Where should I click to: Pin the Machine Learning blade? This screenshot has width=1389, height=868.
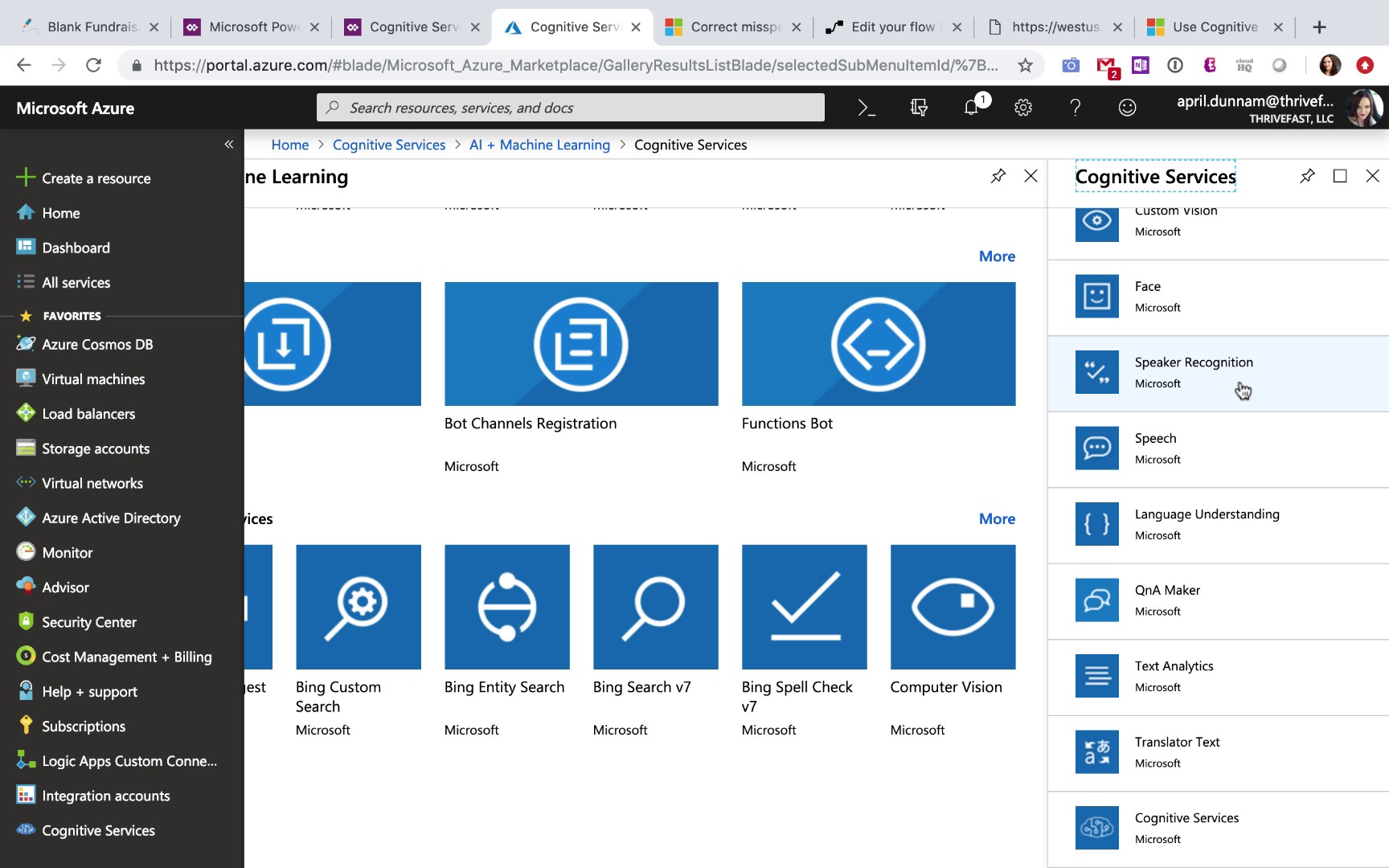pos(998,176)
